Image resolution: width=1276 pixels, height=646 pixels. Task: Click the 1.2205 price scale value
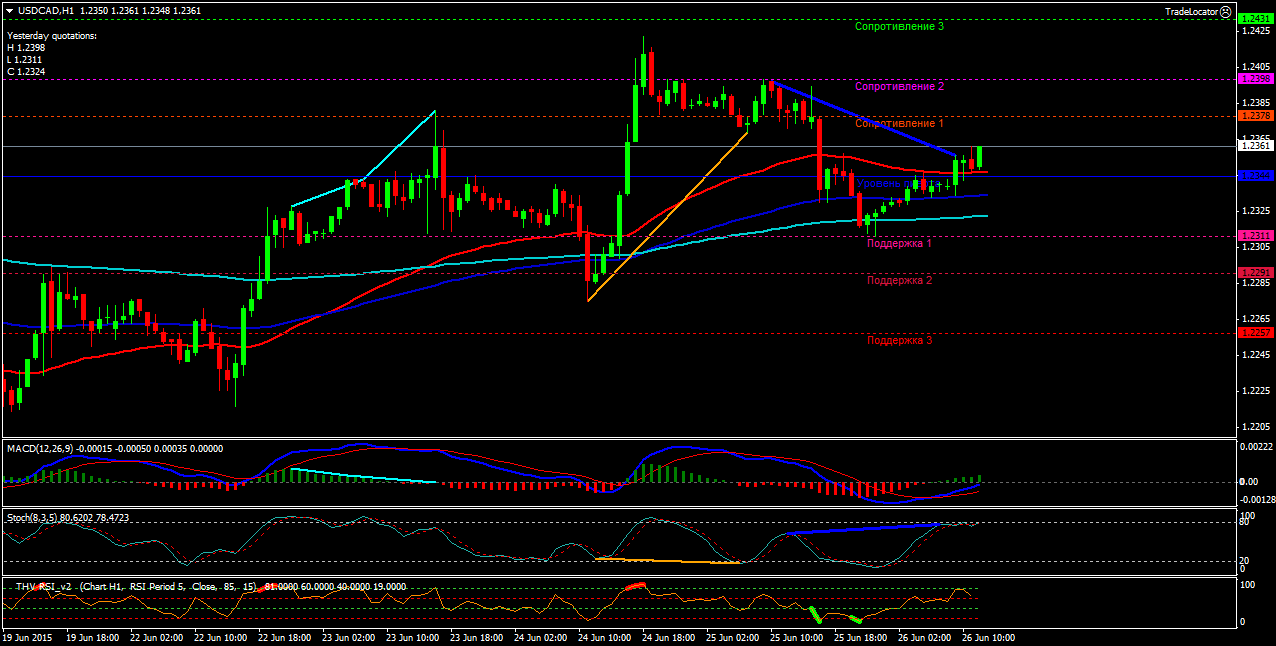click(x=1255, y=426)
